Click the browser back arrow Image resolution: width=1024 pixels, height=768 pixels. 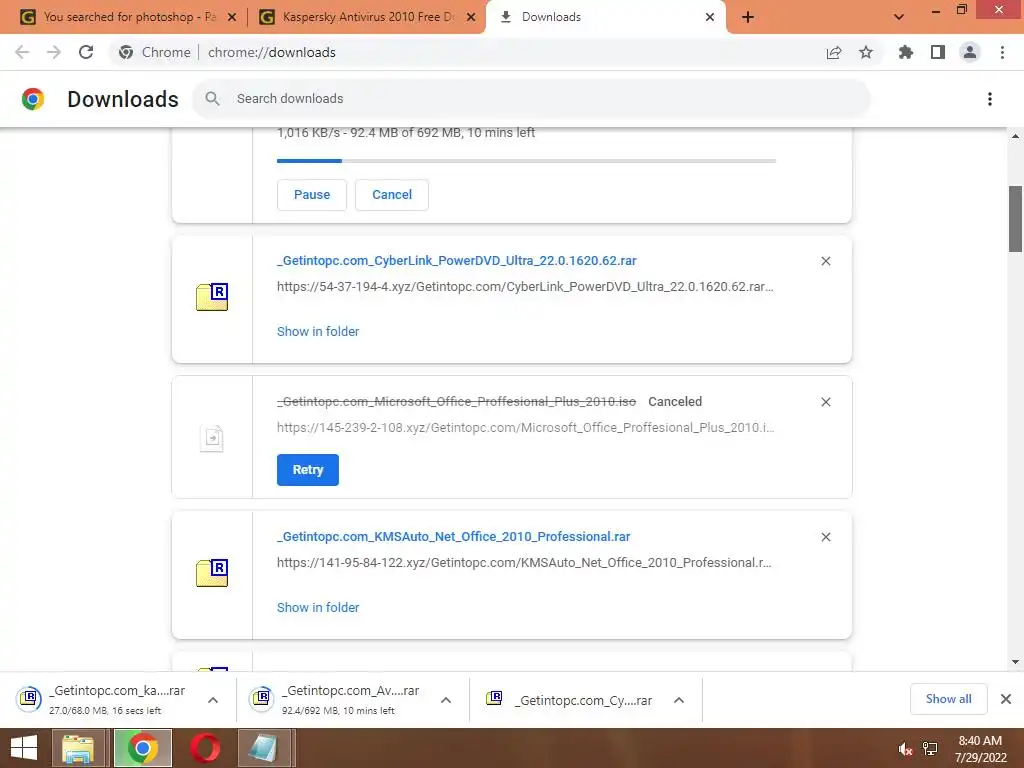(x=22, y=52)
